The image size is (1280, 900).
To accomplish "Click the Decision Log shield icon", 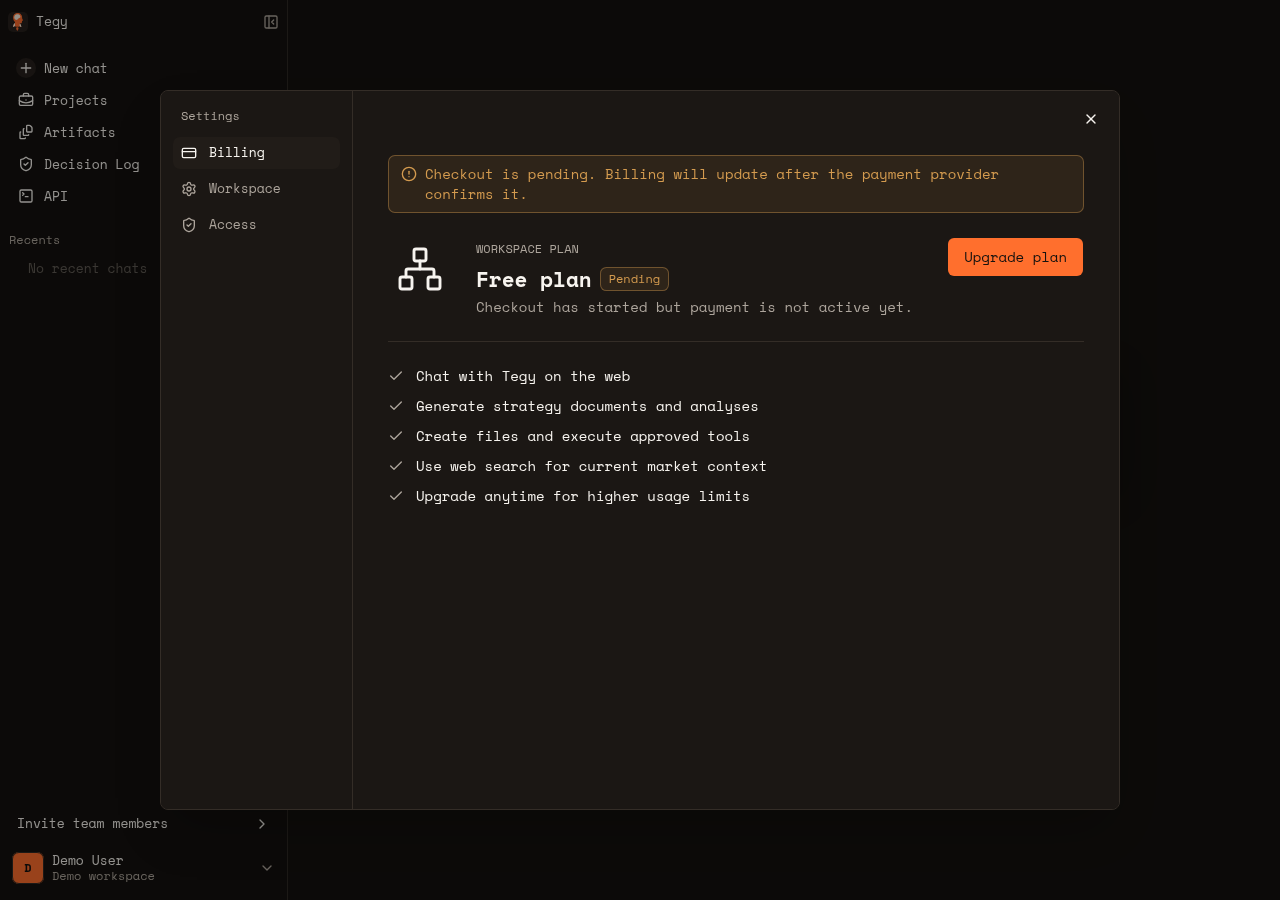I will [x=26, y=164].
